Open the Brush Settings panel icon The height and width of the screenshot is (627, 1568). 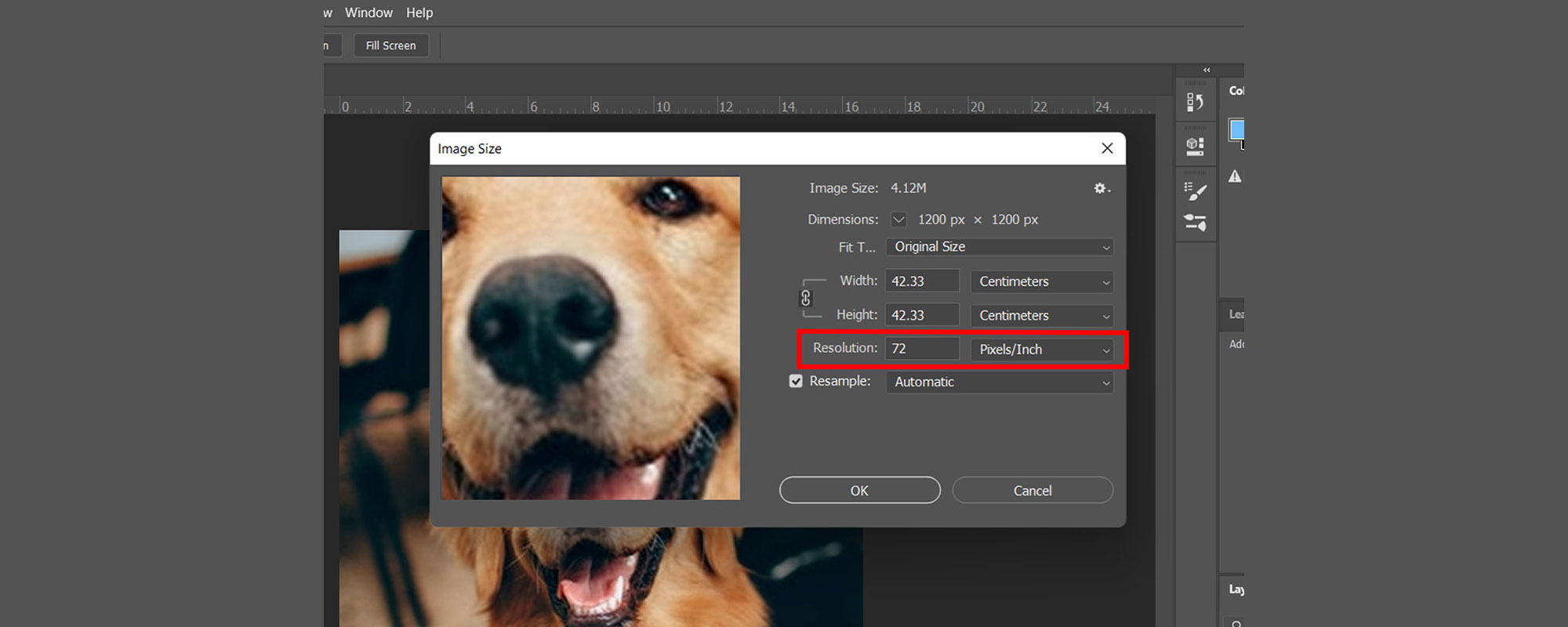(x=1195, y=191)
